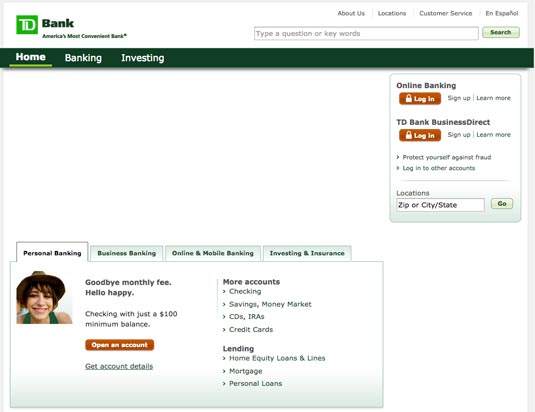
Task: Open the Investing navigation menu
Action: tap(143, 58)
